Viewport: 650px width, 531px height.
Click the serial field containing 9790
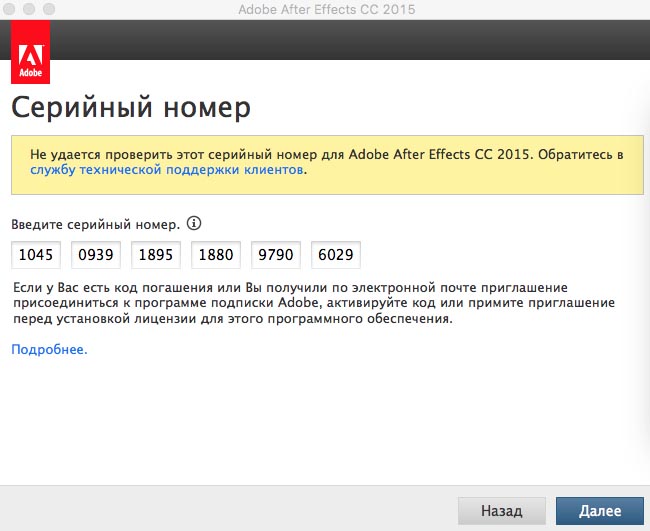(x=276, y=255)
